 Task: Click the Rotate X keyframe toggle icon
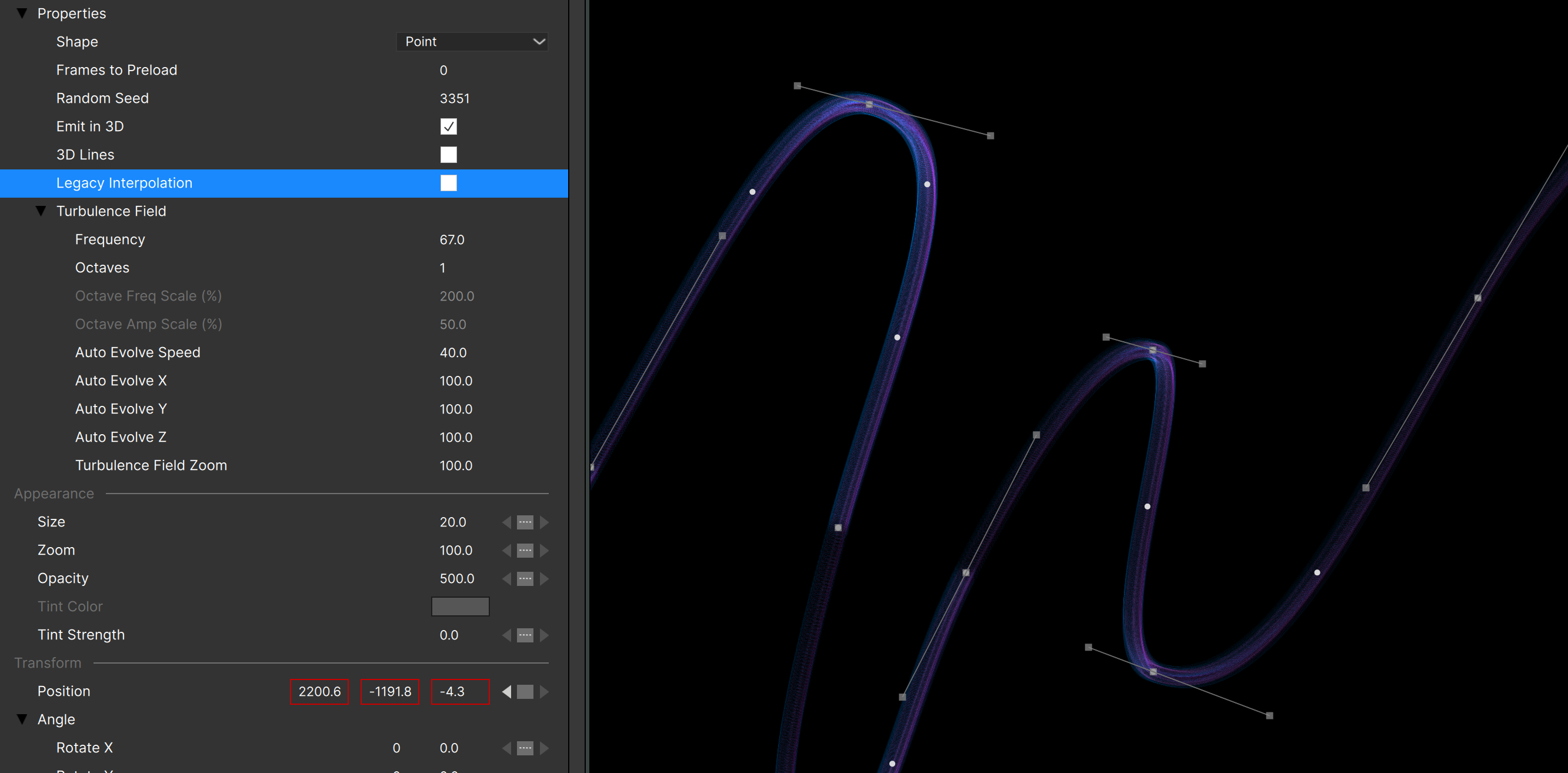click(525, 748)
